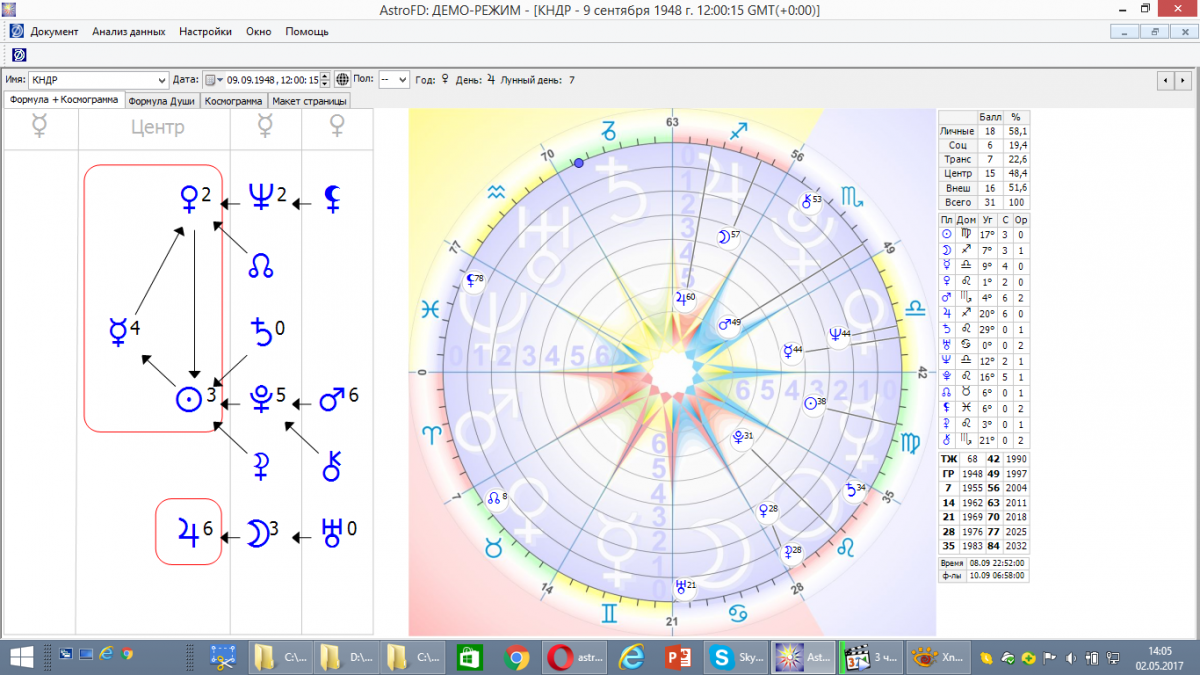Open the Анализ данных menu
Screen dimensions: 1200x675
tap(128, 31)
